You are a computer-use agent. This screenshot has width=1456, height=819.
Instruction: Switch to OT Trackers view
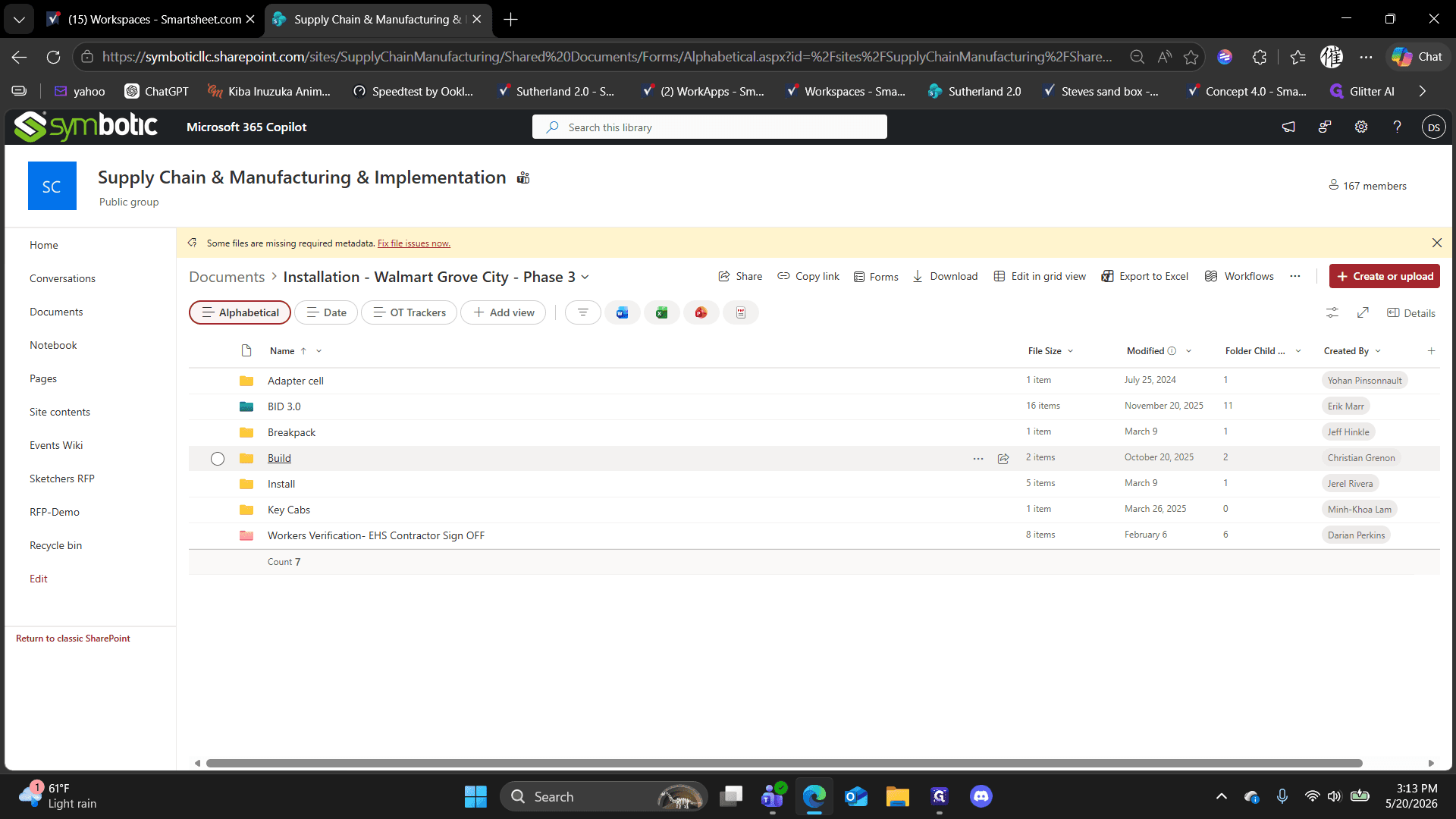[x=409, y=312]
